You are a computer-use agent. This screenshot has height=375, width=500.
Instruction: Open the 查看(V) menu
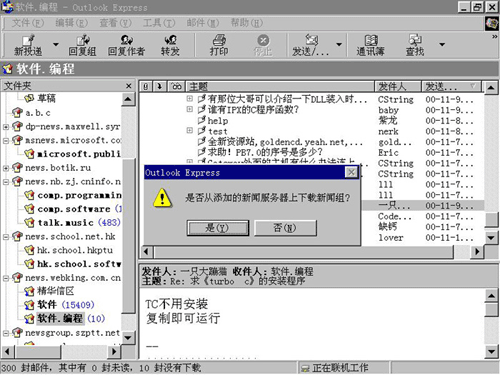coord(115,23)
